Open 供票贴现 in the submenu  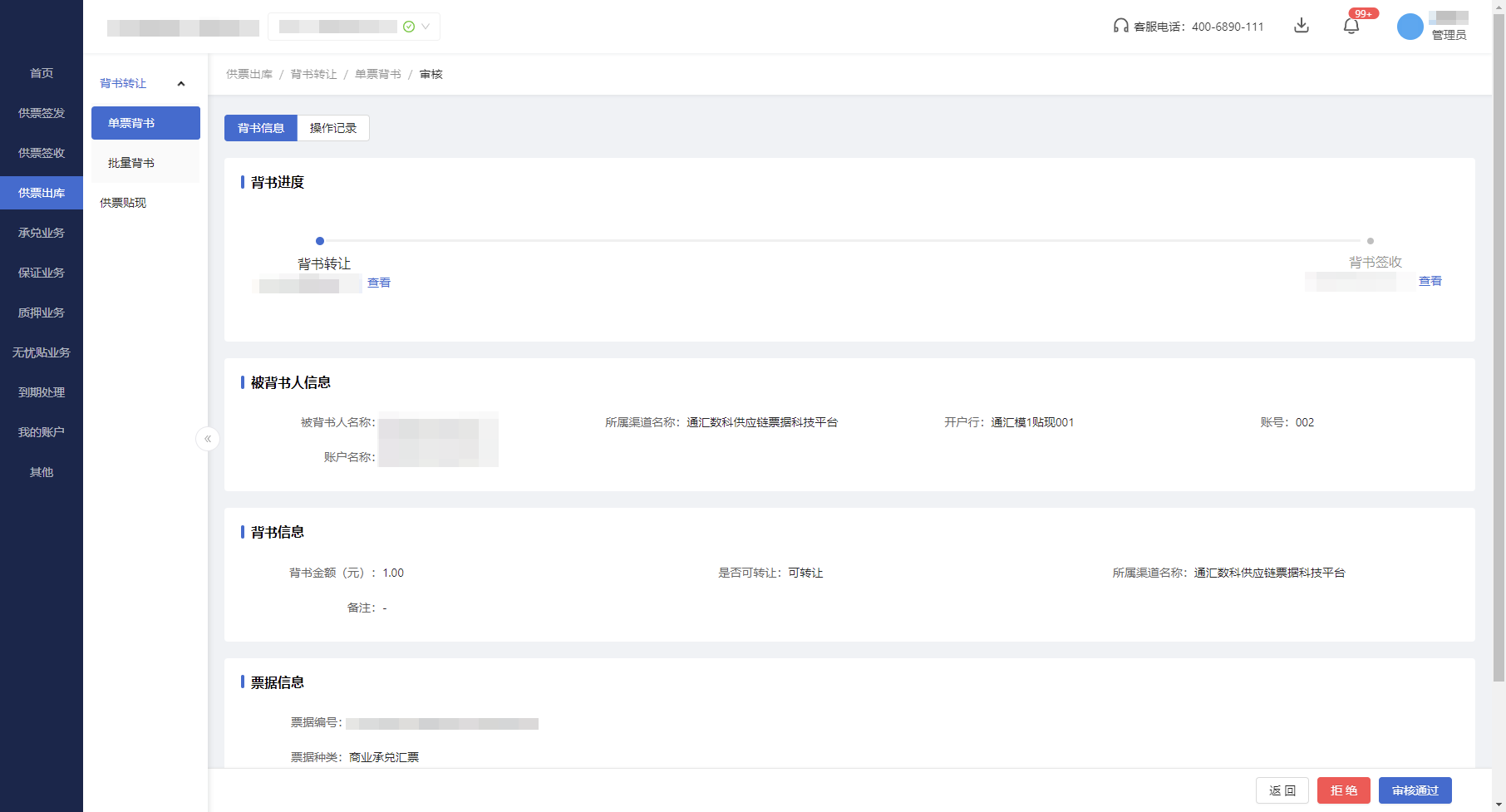click(123, 203)
